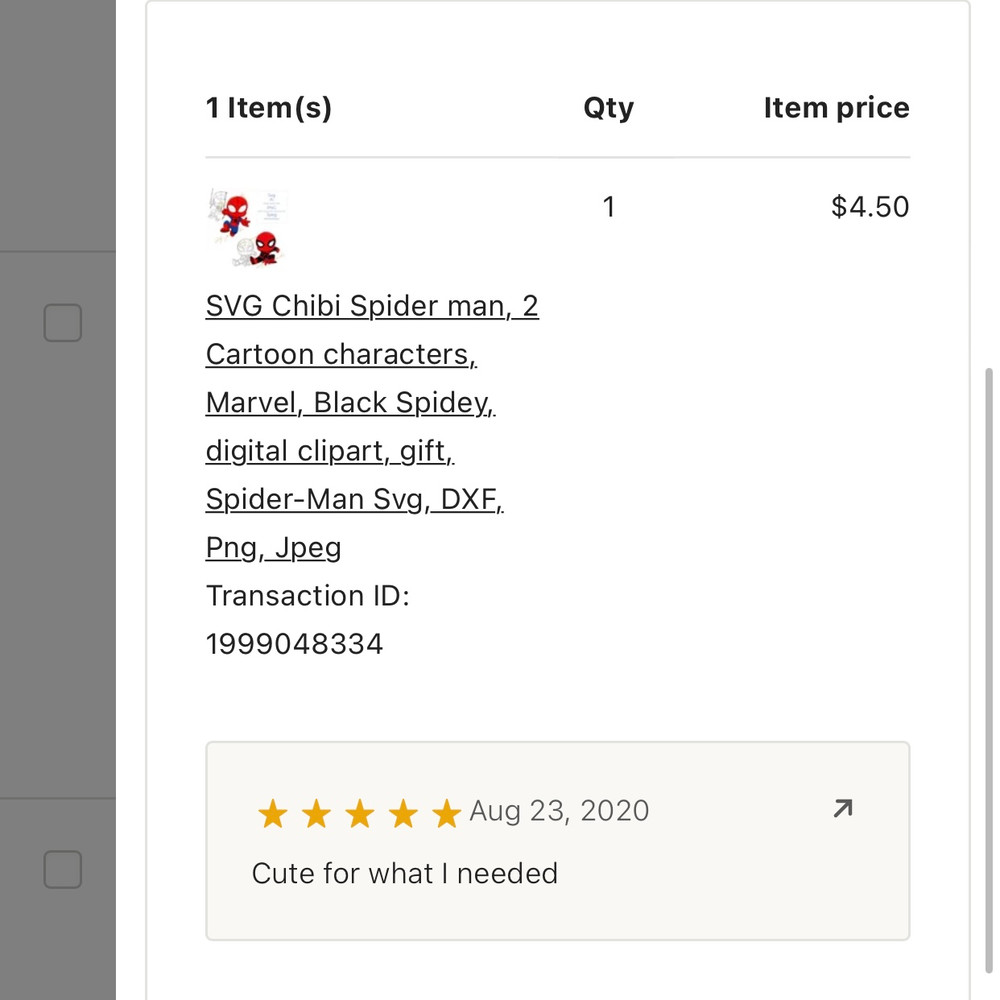Click transaction ID number 1999048334
The image size is (1000, 1000).
294,644
